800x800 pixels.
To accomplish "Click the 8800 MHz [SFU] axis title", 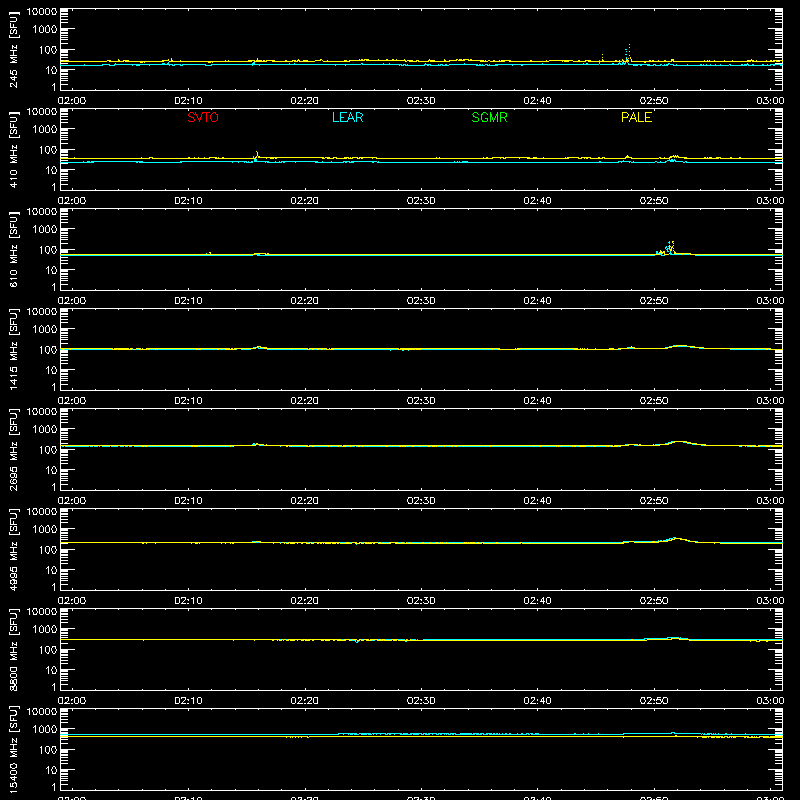I will coord(13,649).
